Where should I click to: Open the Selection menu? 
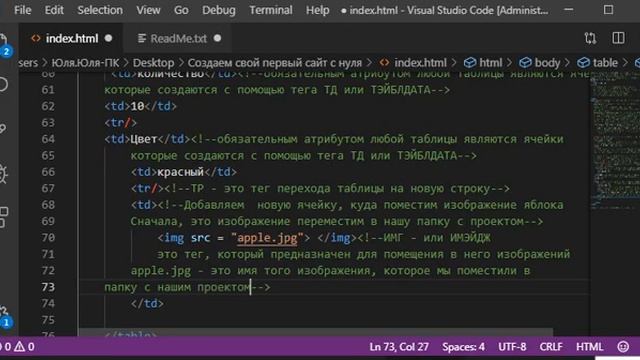tap(100, 10)
